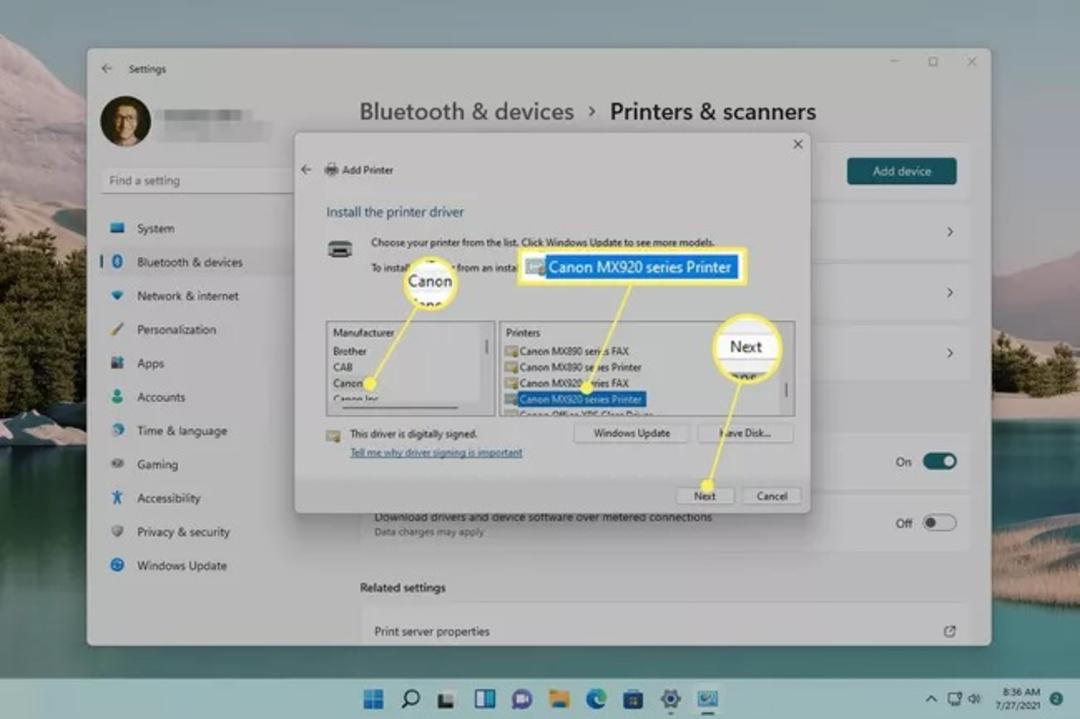
Task: Open Bluetooth & devices category
Action: 189,262
